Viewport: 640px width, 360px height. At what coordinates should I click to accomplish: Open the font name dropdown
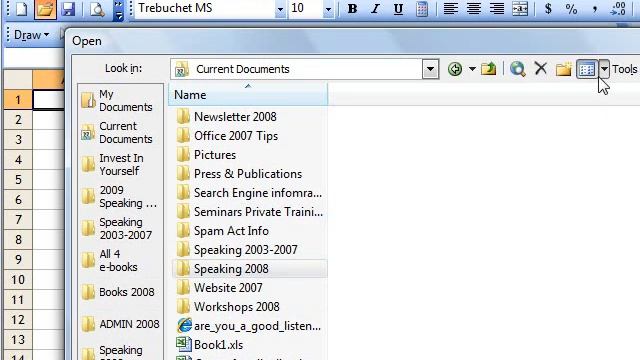[280, 9]
